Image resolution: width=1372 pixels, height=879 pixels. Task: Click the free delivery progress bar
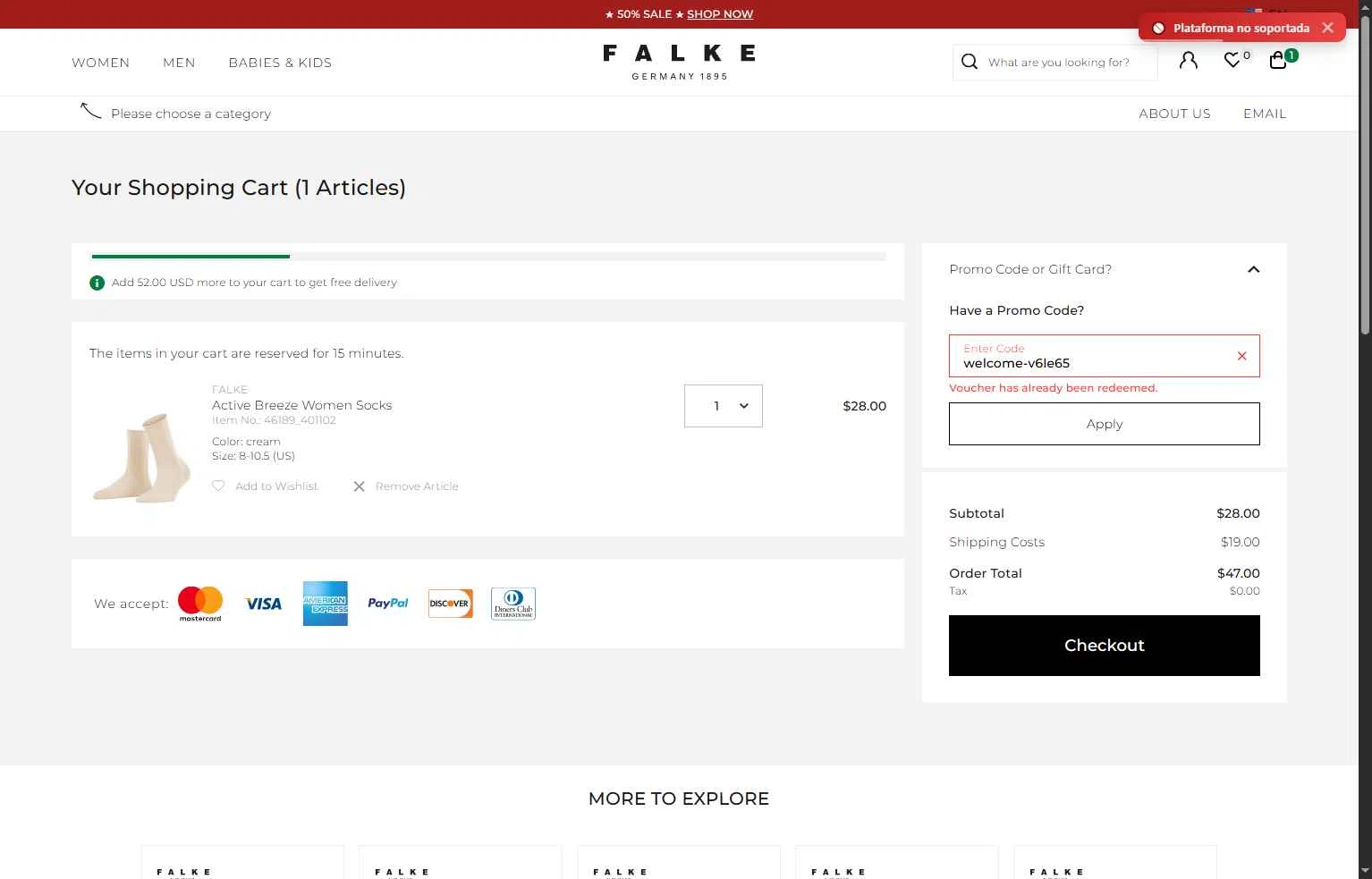(x=488, y=257)
